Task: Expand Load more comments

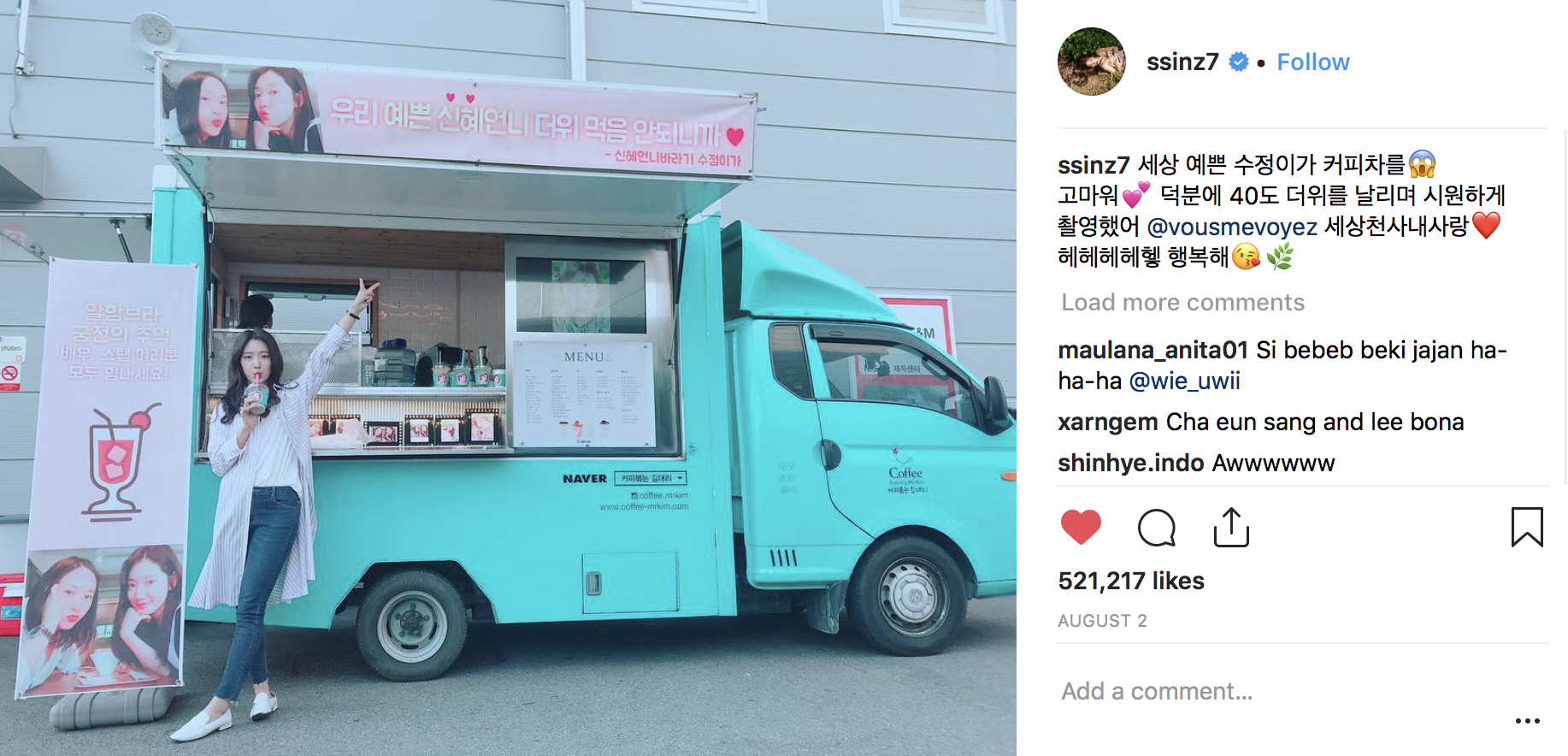Action: click(1182, 303)
